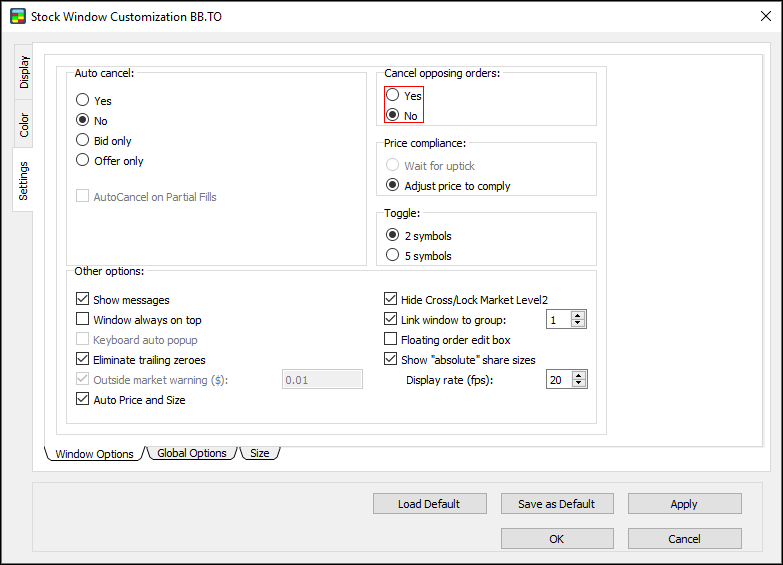Open the Color side tab
Screen dimensions: 783x565
click(x=24, y=125)
